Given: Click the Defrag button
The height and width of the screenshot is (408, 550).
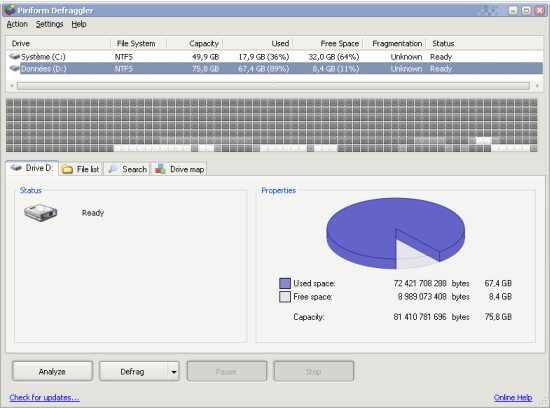Looking at the screenshot, I should click(x=133, y=371).
